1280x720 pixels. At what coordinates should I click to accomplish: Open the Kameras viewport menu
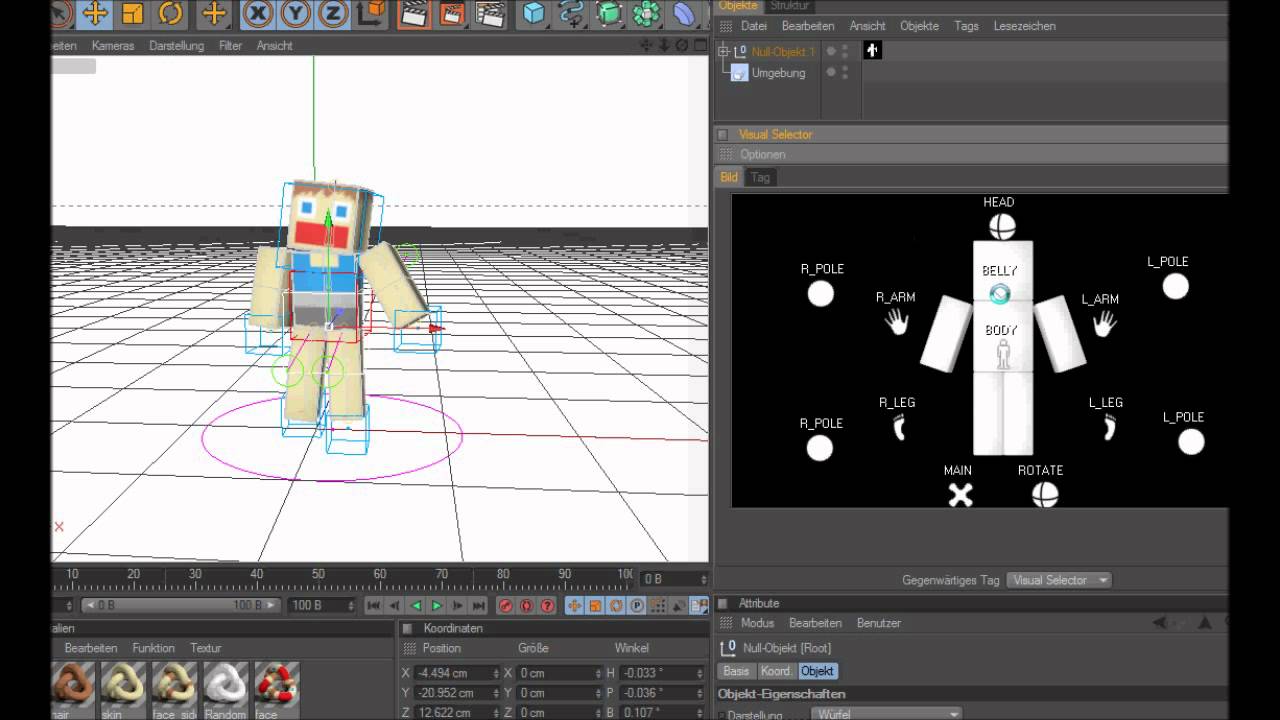113,46
